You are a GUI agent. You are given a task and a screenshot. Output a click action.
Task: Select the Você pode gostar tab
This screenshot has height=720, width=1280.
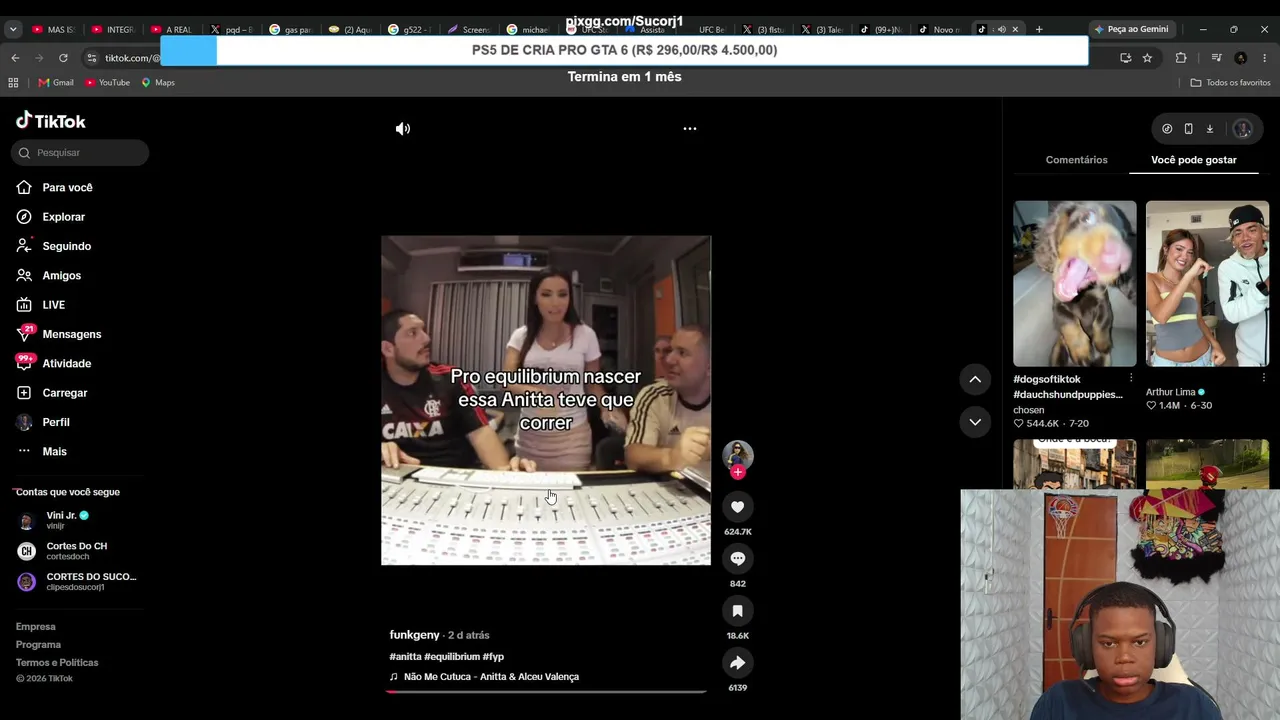pos(1193,160)
